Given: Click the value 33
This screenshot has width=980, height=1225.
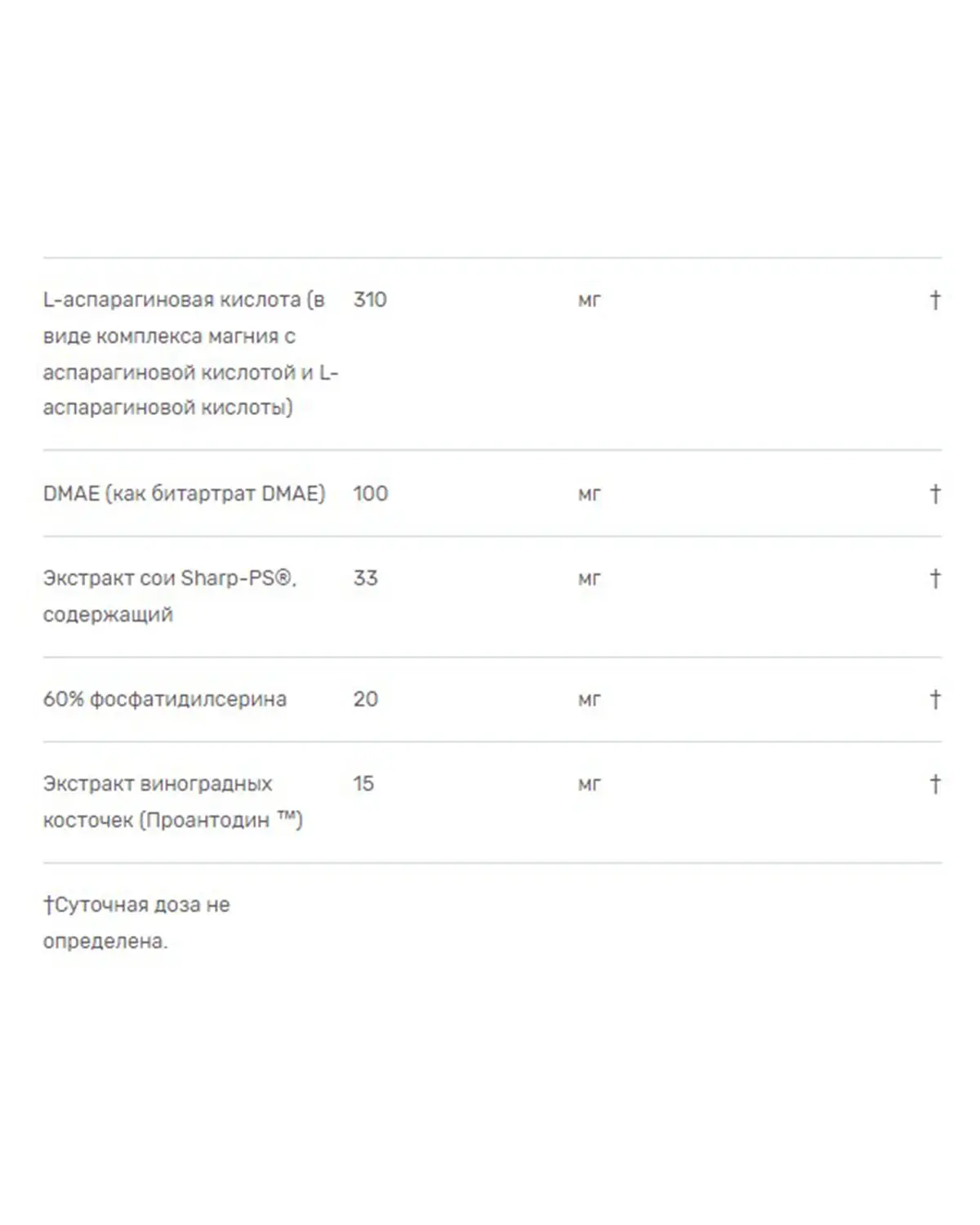Looking at the screenshot, I should click(x=365, y=578).
